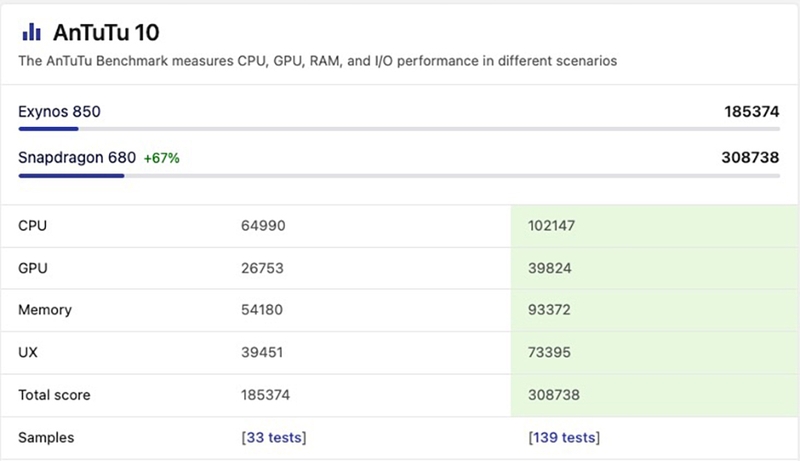Click the AnTuTu bar chart icon

[x=31, y=32]
